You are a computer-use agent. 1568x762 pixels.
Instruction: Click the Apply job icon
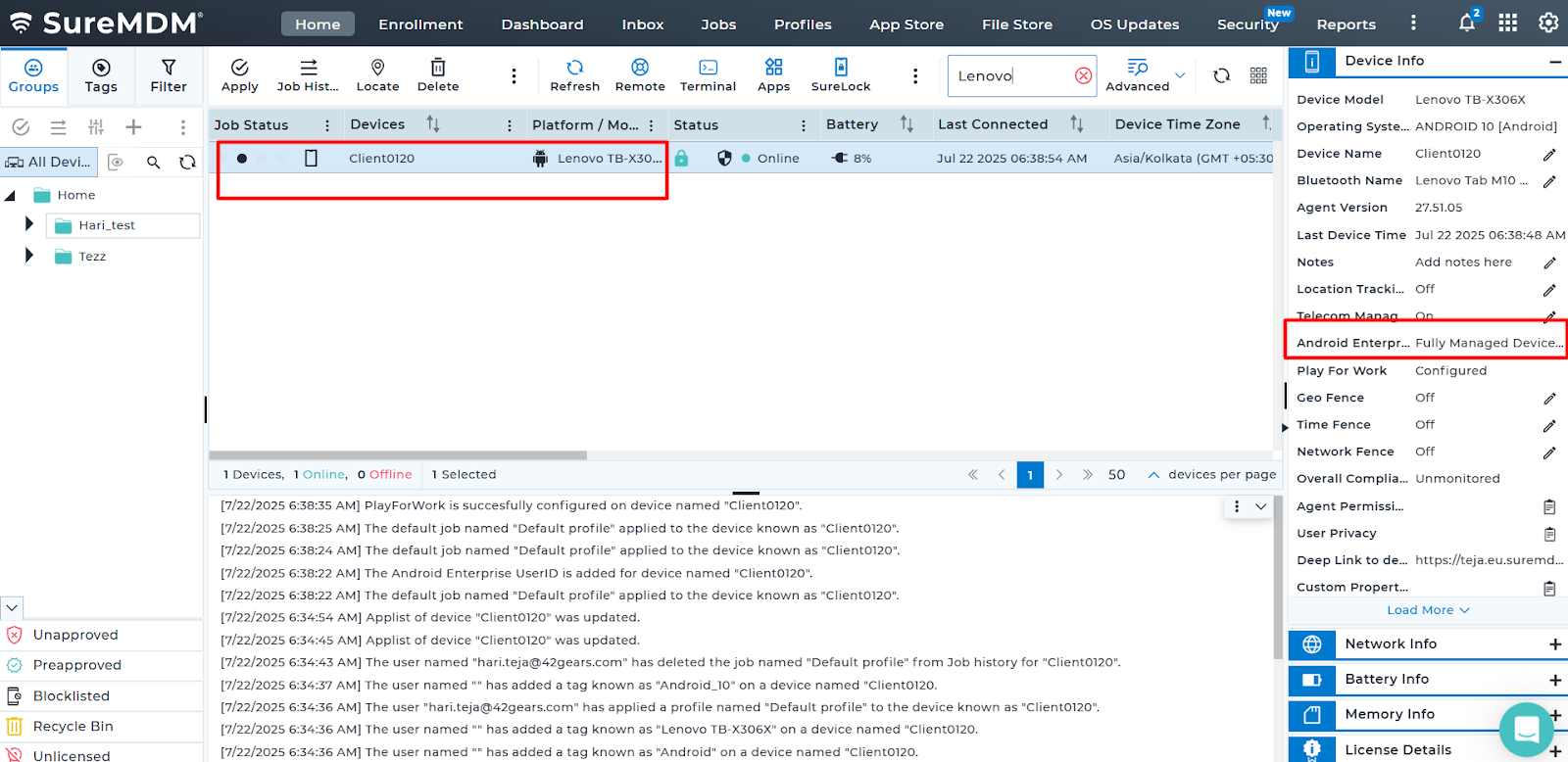tap(239, 74)
